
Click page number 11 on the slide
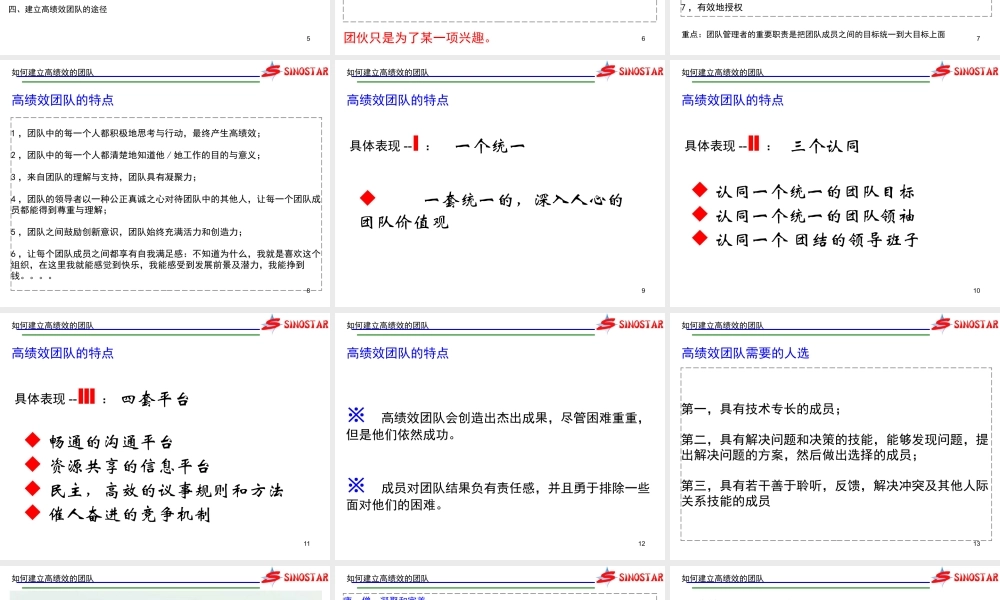[307, 544]
